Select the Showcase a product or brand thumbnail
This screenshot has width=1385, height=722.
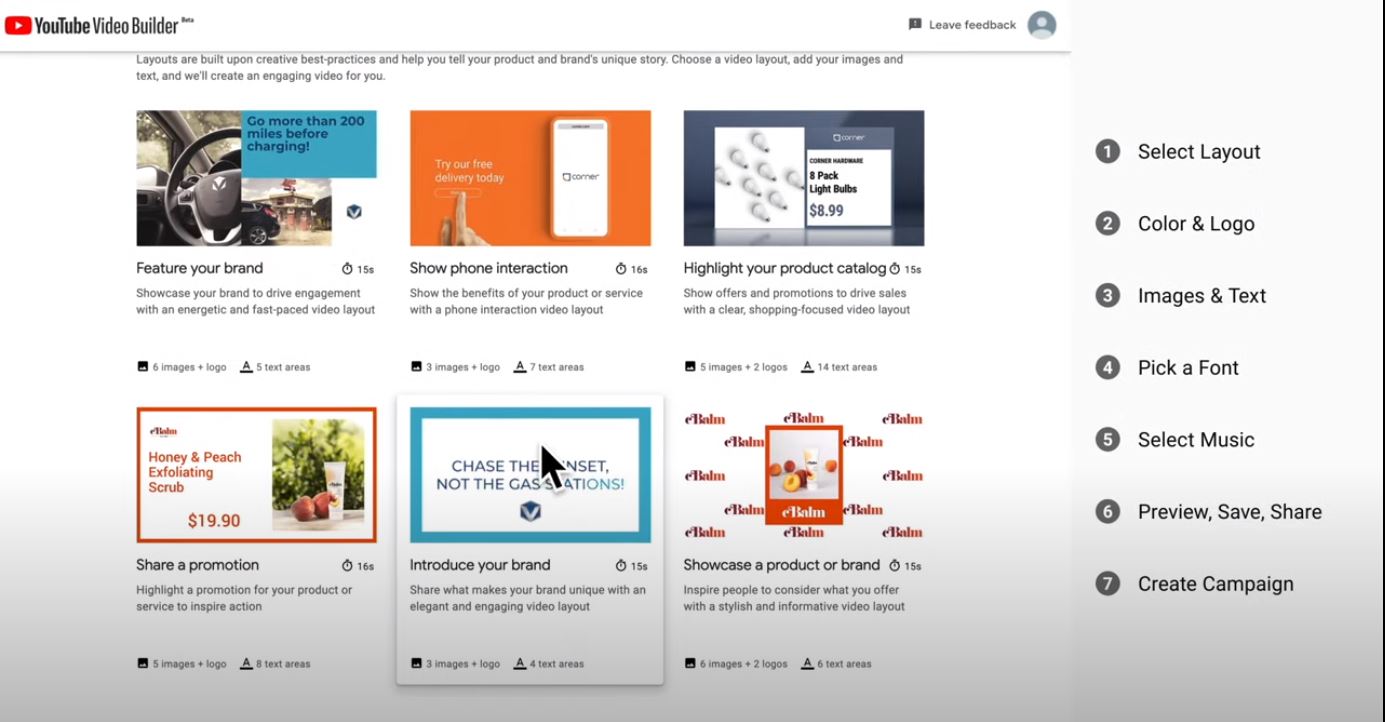click(804, 475)
